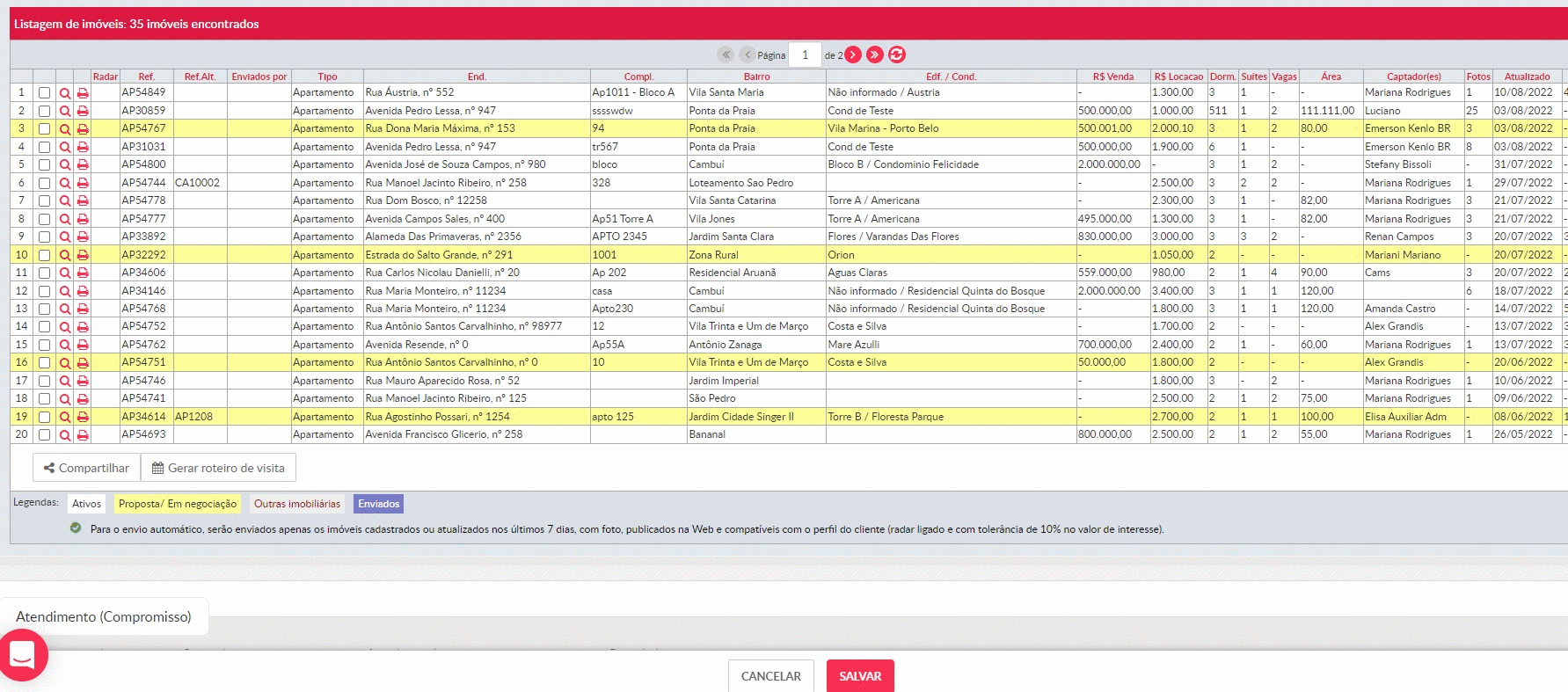Click the SALVAR button
The height and width of the screenshot is (692, 1568).
pos(860,676)
